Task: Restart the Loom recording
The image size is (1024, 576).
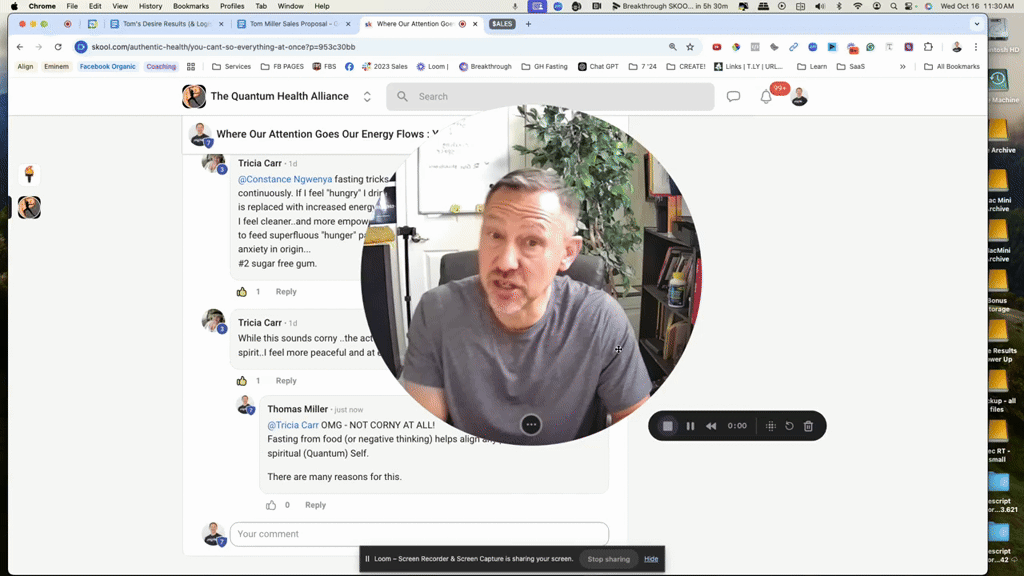Action: [x=789, y=426]
